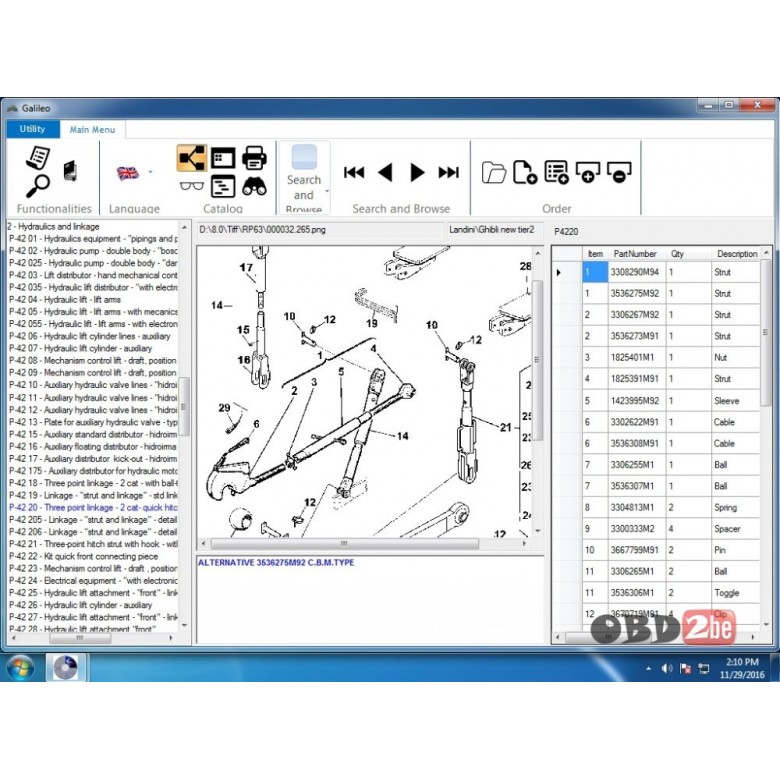Click the Description column header
The width and height of the screenshot is (780, 780).
coord(737,254)
